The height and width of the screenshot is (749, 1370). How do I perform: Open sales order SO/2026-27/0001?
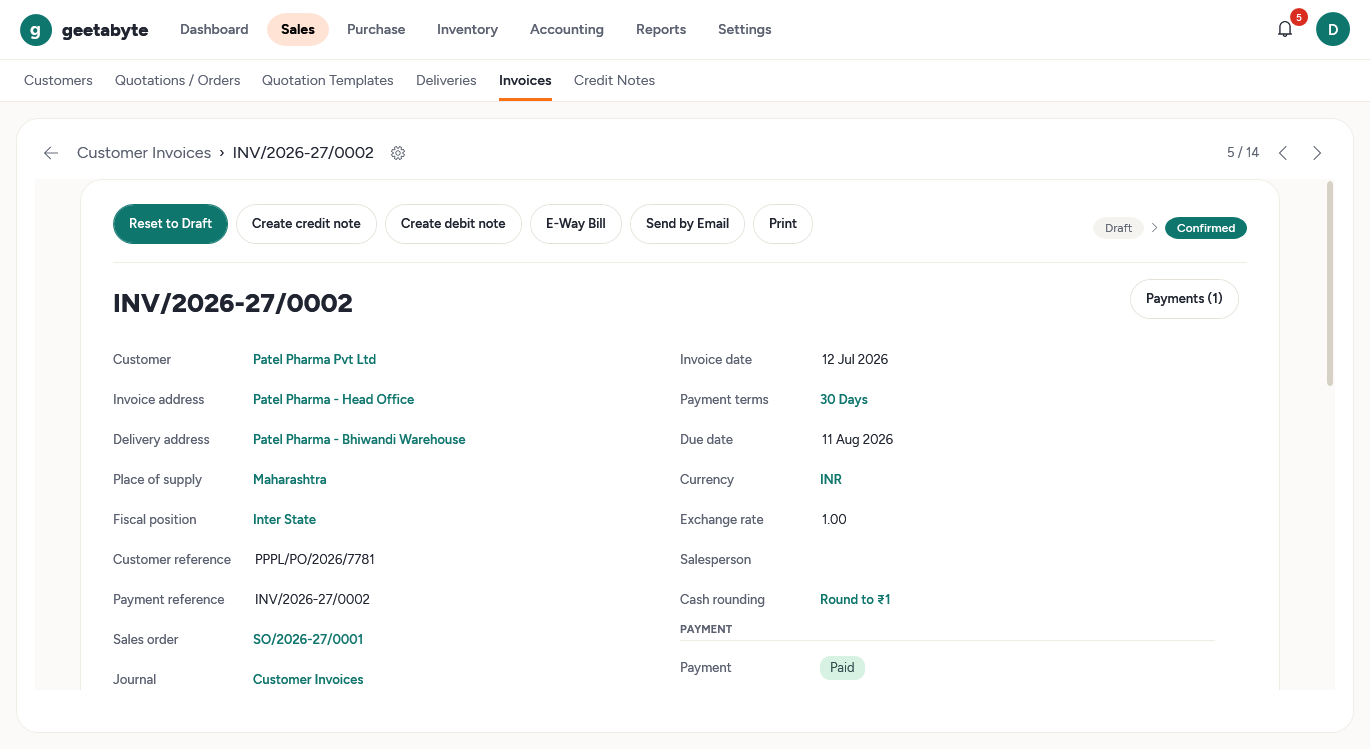pos(308,640)
